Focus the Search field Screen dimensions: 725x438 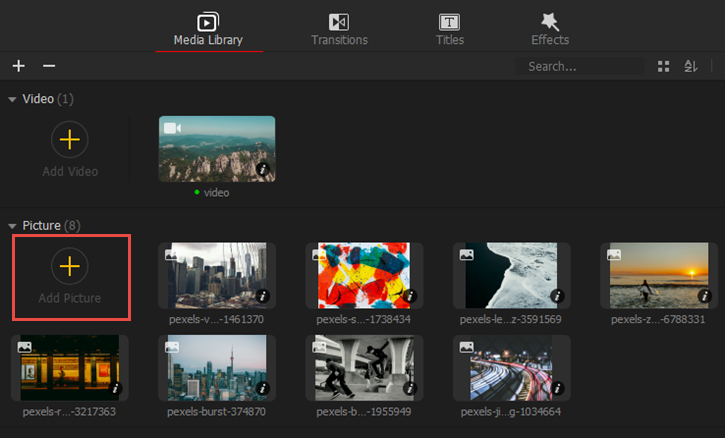579,67
